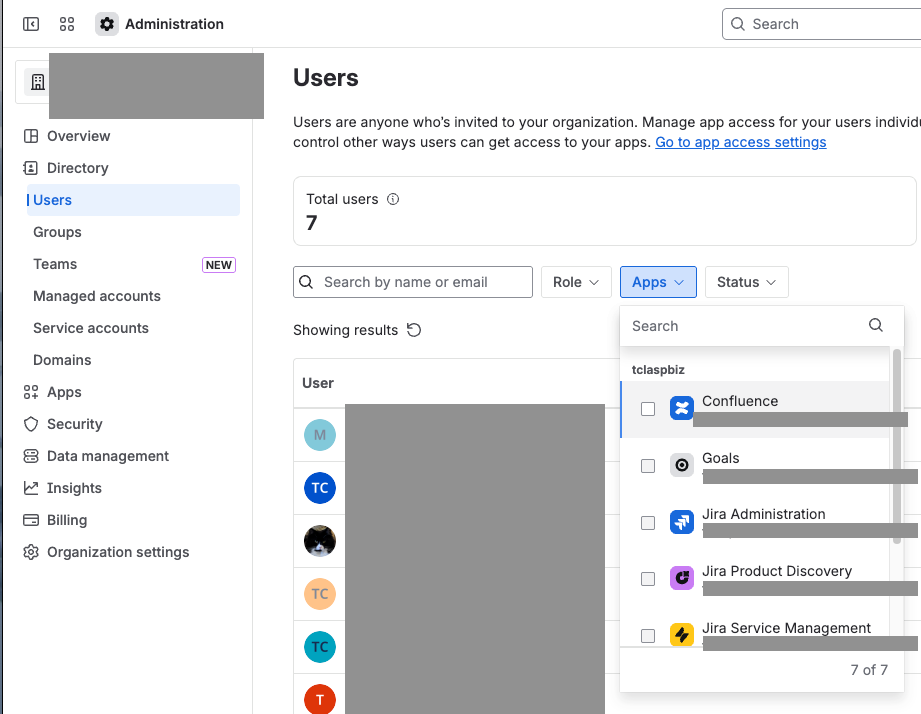Screen dimensions: 921x714
Task: Click the Overview layout icon
Action: (31, 136)
